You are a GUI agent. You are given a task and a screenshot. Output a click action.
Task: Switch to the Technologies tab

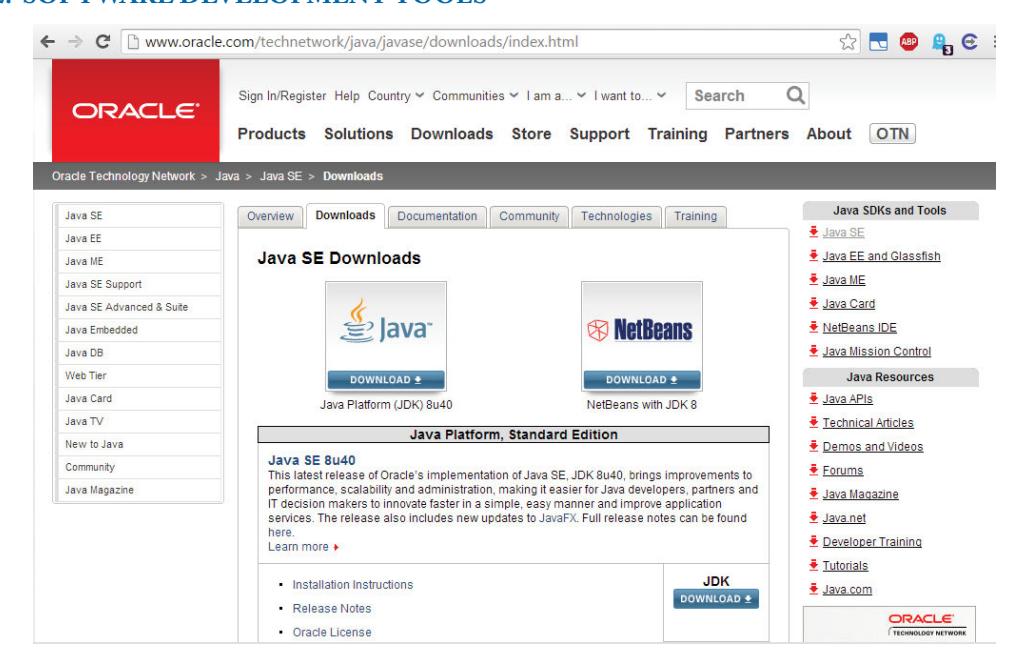pos(616,216)
